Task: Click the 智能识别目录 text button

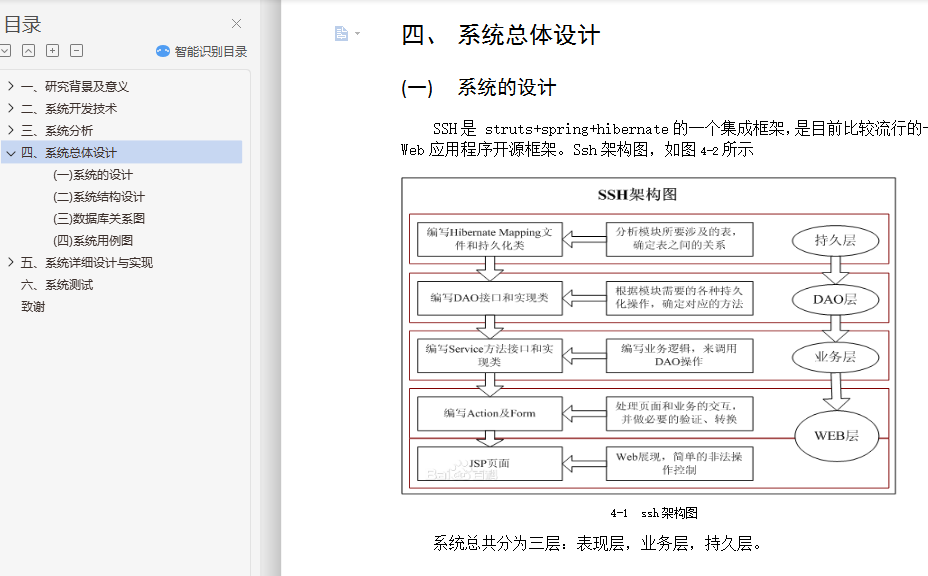Action: click(x=211, y=52)
